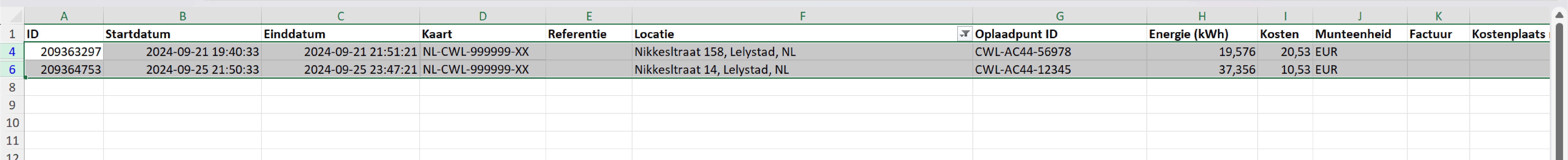1568x160 pixels.
Task: Click charge point CWL-AC44-56978
Action: 1060,52
